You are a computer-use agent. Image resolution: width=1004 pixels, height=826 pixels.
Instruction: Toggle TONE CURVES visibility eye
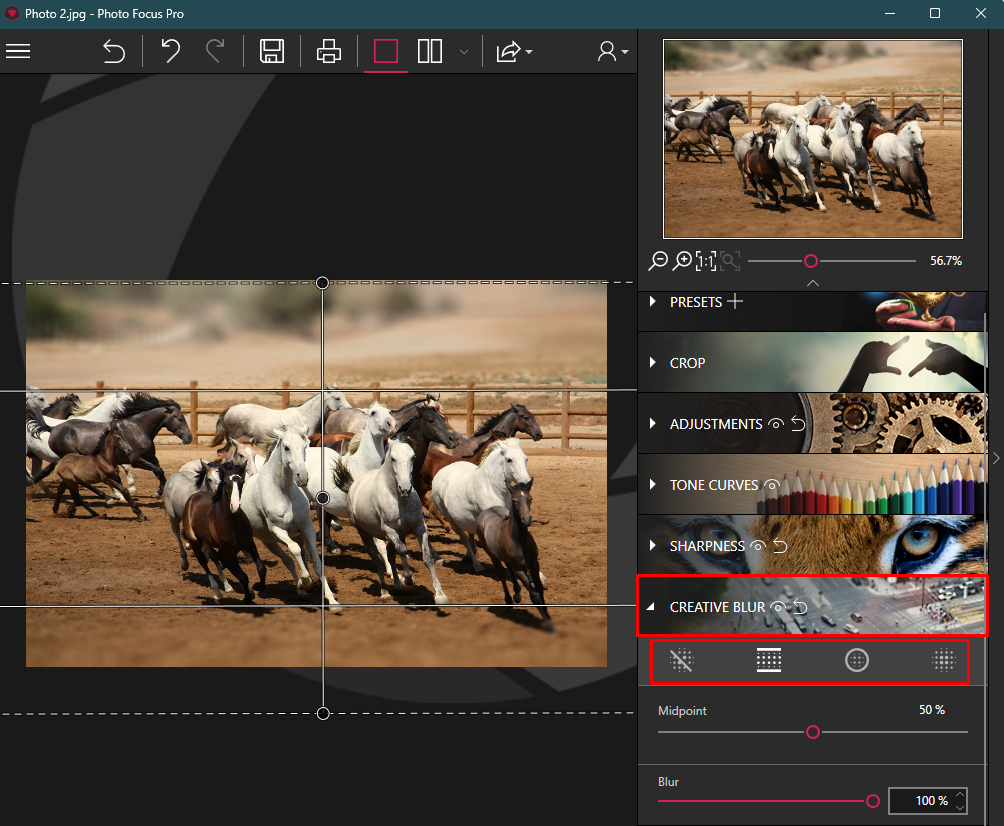coord(771,485)
